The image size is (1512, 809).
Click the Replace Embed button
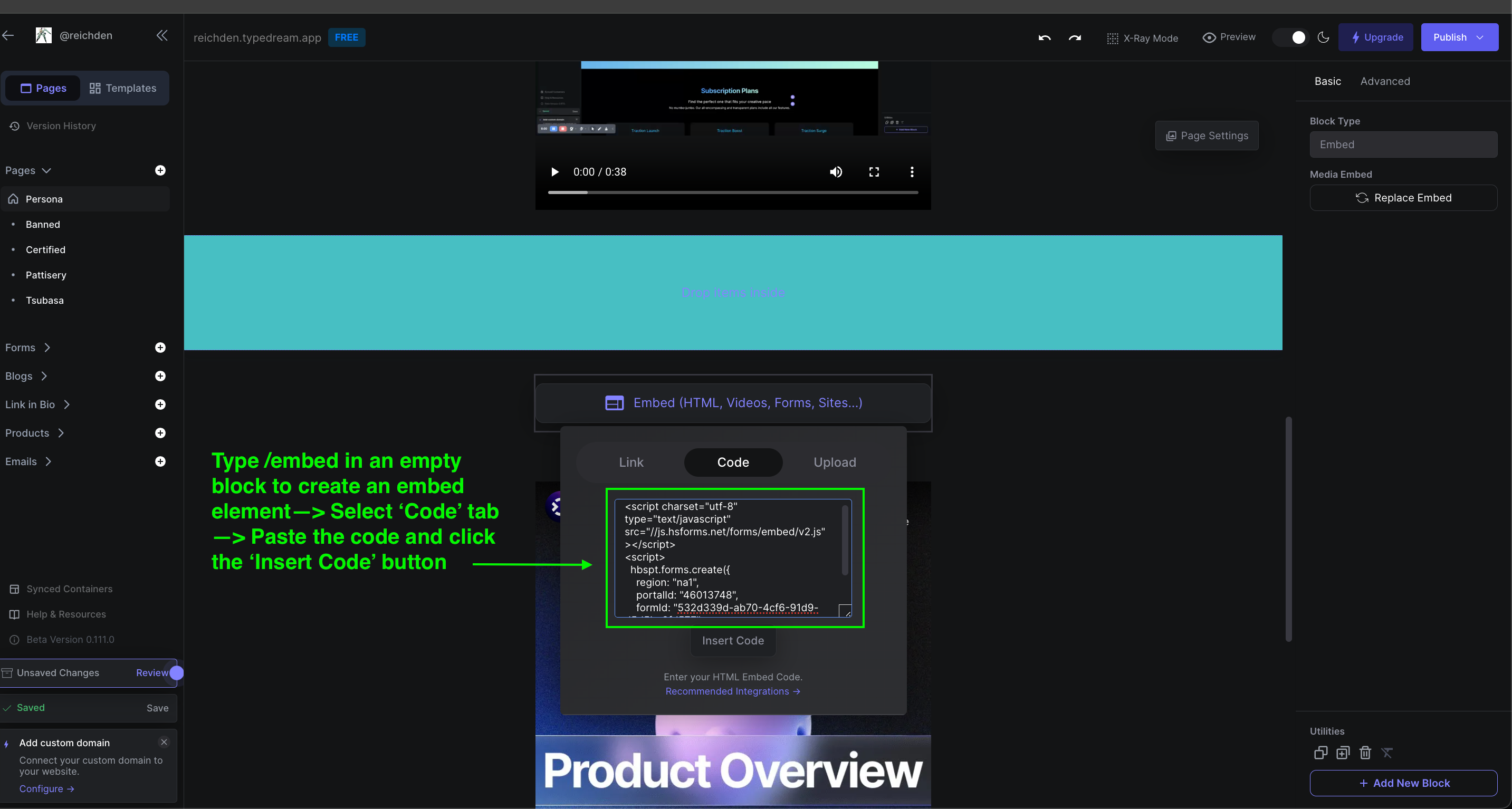click(x=1403, y=198)
